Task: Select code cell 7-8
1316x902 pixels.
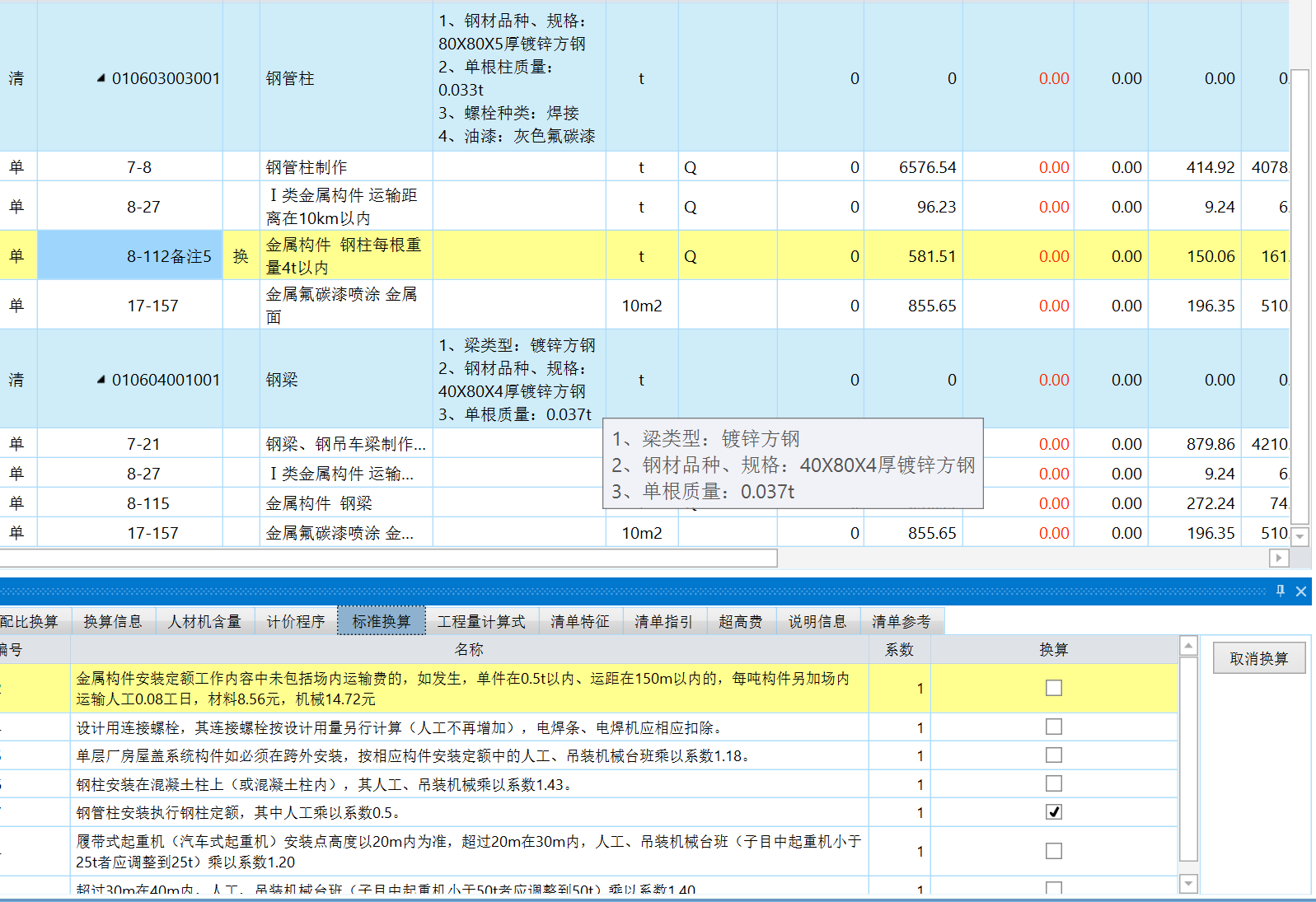Action: [130, 167]
